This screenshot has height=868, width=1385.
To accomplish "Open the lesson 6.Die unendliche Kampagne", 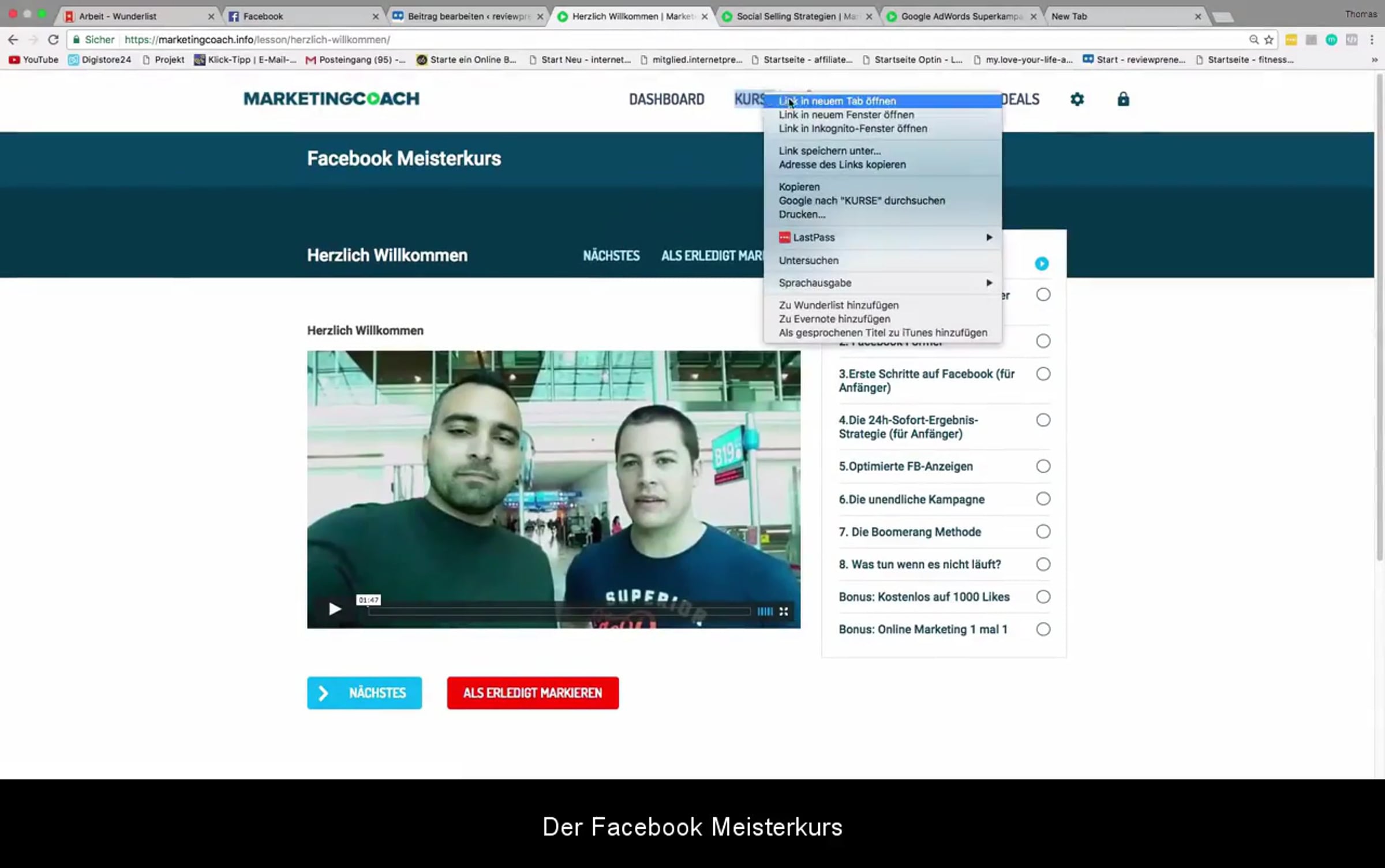I will 912,499.
